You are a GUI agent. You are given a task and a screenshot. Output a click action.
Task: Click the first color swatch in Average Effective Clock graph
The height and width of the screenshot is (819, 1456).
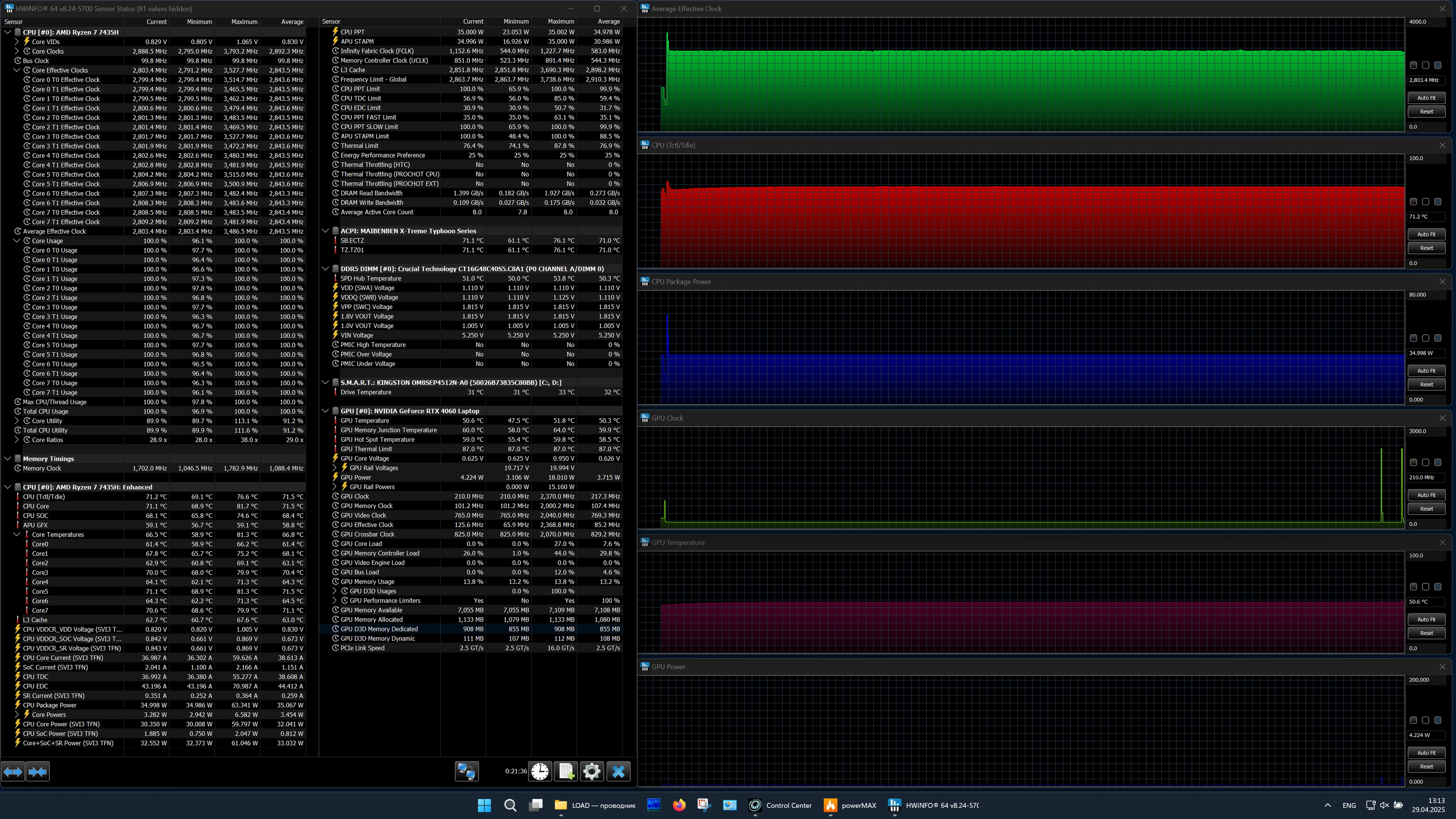(x=1413, y=65)
